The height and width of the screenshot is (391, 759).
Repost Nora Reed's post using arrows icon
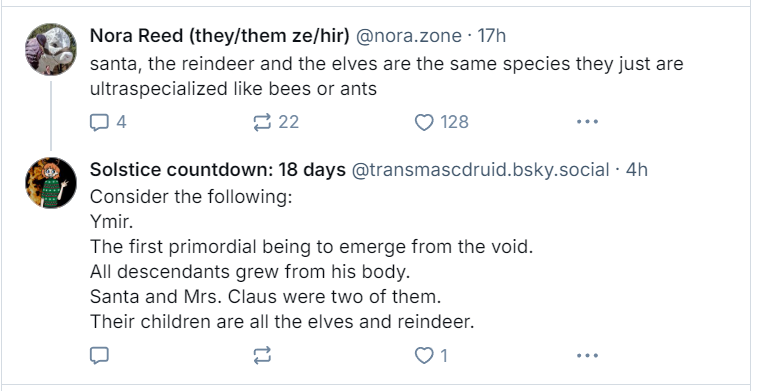[x=262, y=122]
